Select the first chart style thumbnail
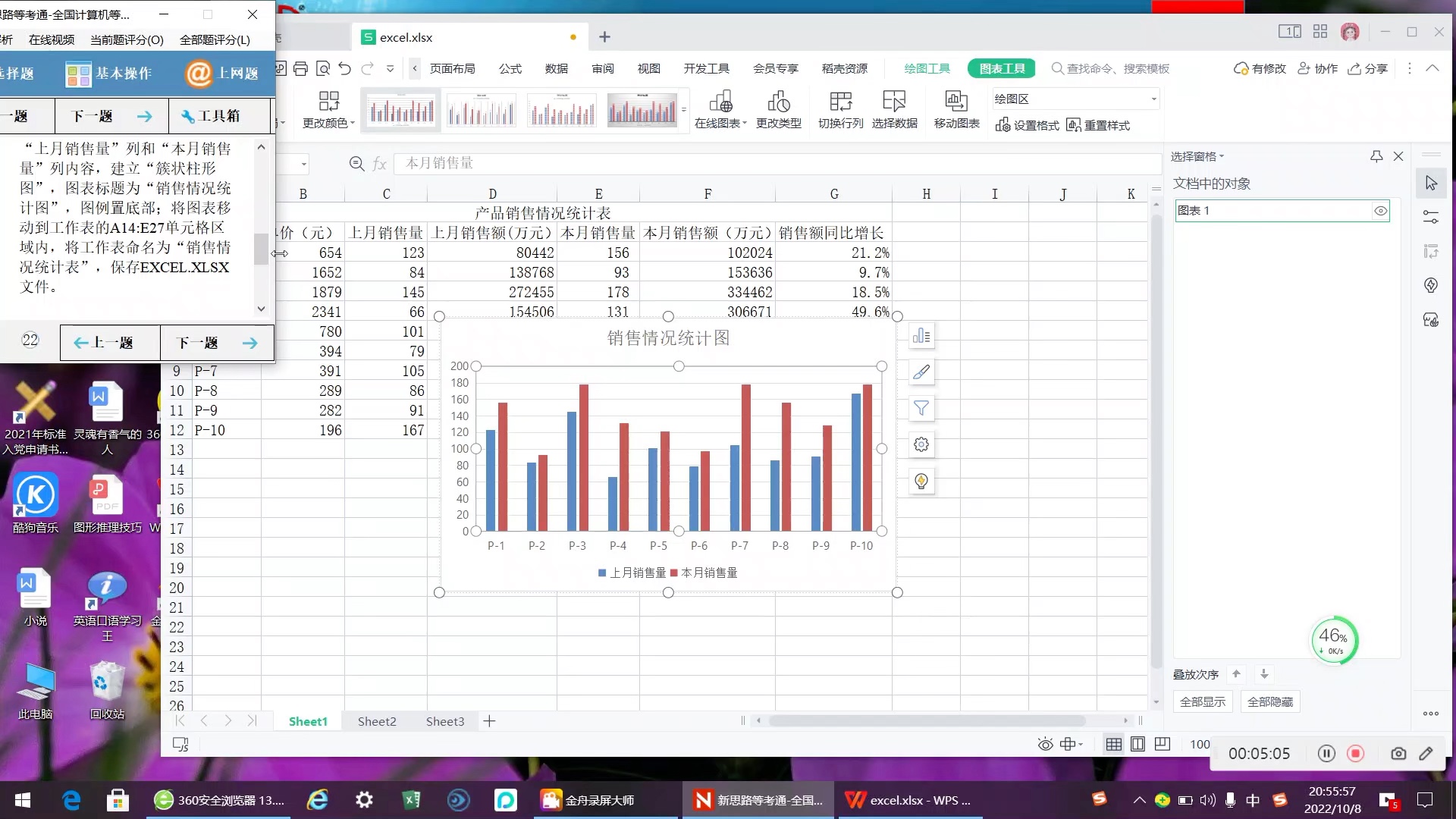Image resolution: width=1456 pixels, height=819 pixels. (x=402, y=111)
